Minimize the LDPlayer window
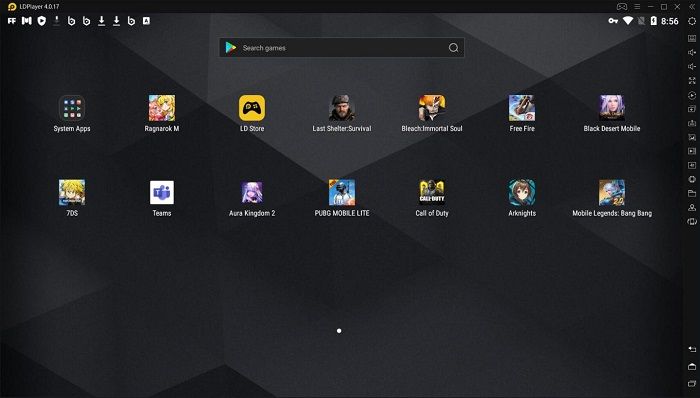The width and height of the screenshot is (700, 398). tap(650, 7)
